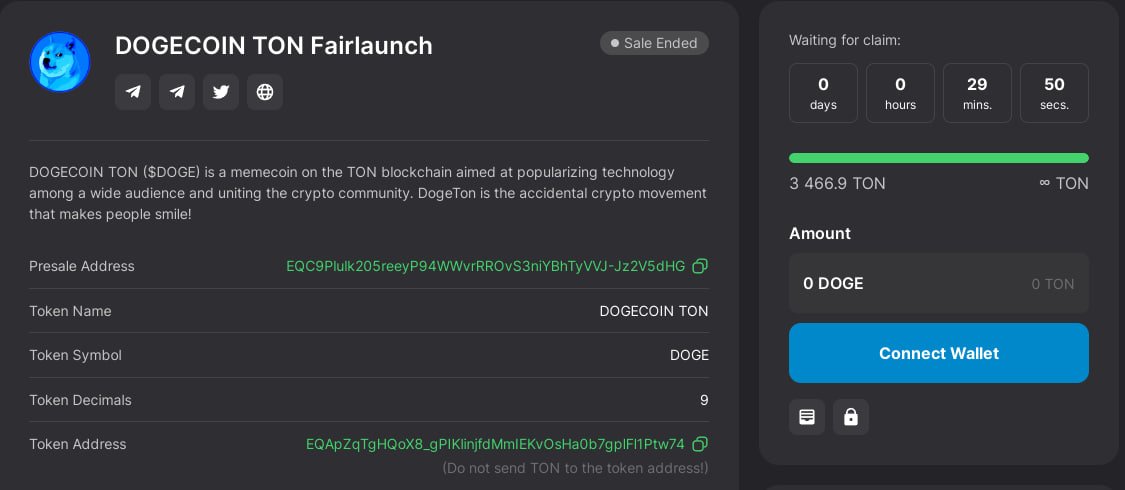Screen dimensions: 1125x490
Task: Click the green sale progress bar
Action: 938,158
